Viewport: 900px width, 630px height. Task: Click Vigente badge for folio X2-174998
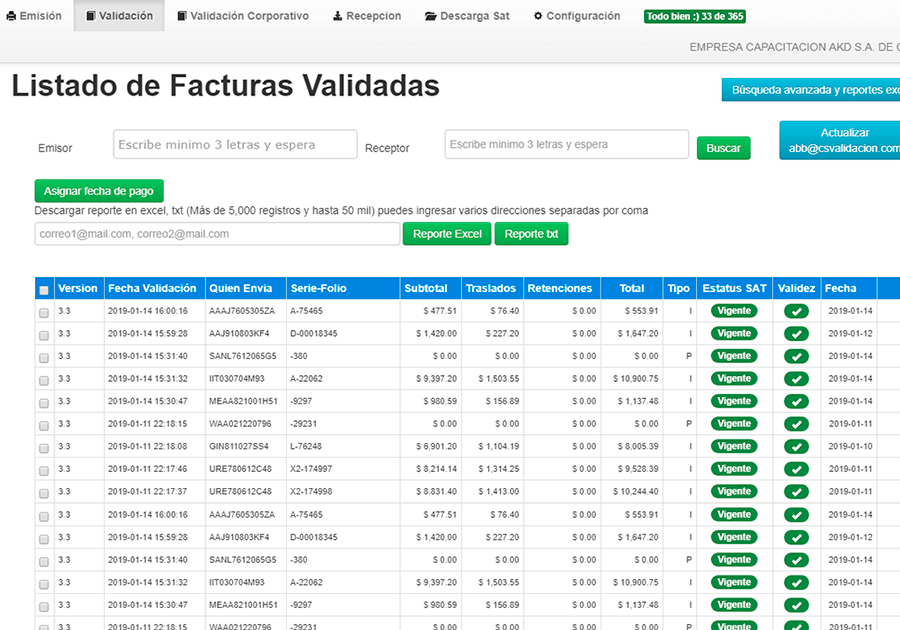point(734,491)
